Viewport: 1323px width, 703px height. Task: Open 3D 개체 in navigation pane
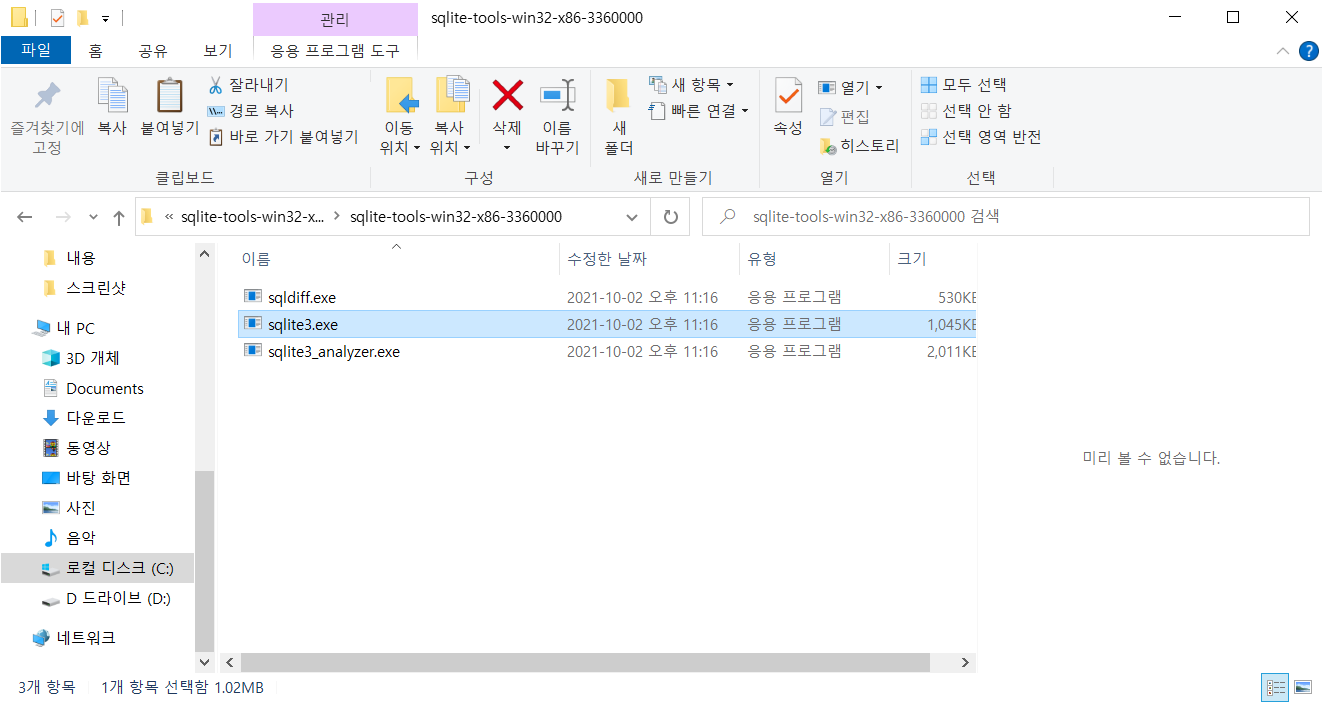point(92,358)
